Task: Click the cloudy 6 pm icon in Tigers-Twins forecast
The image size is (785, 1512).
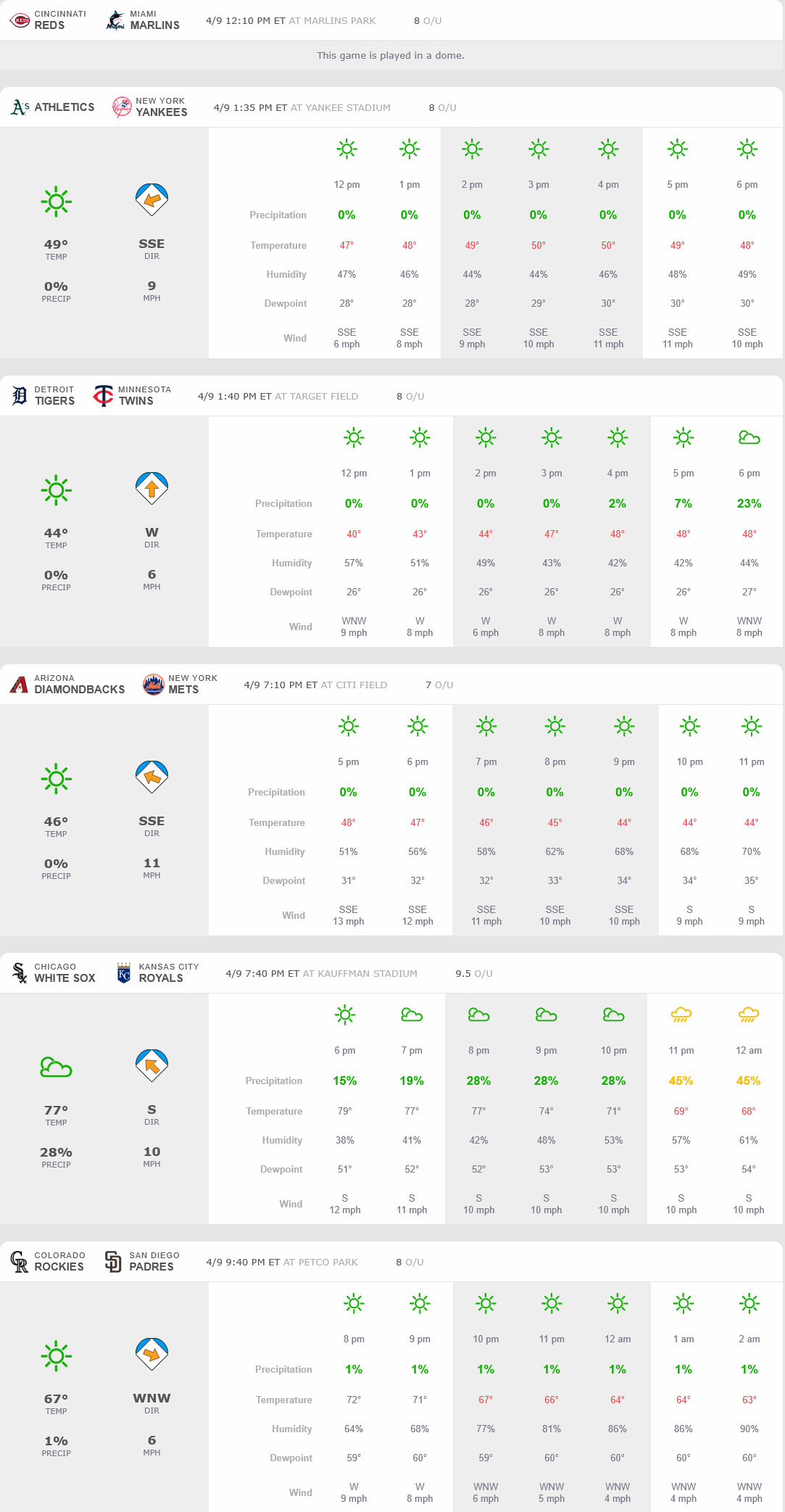Action: (x=749, y=437)
